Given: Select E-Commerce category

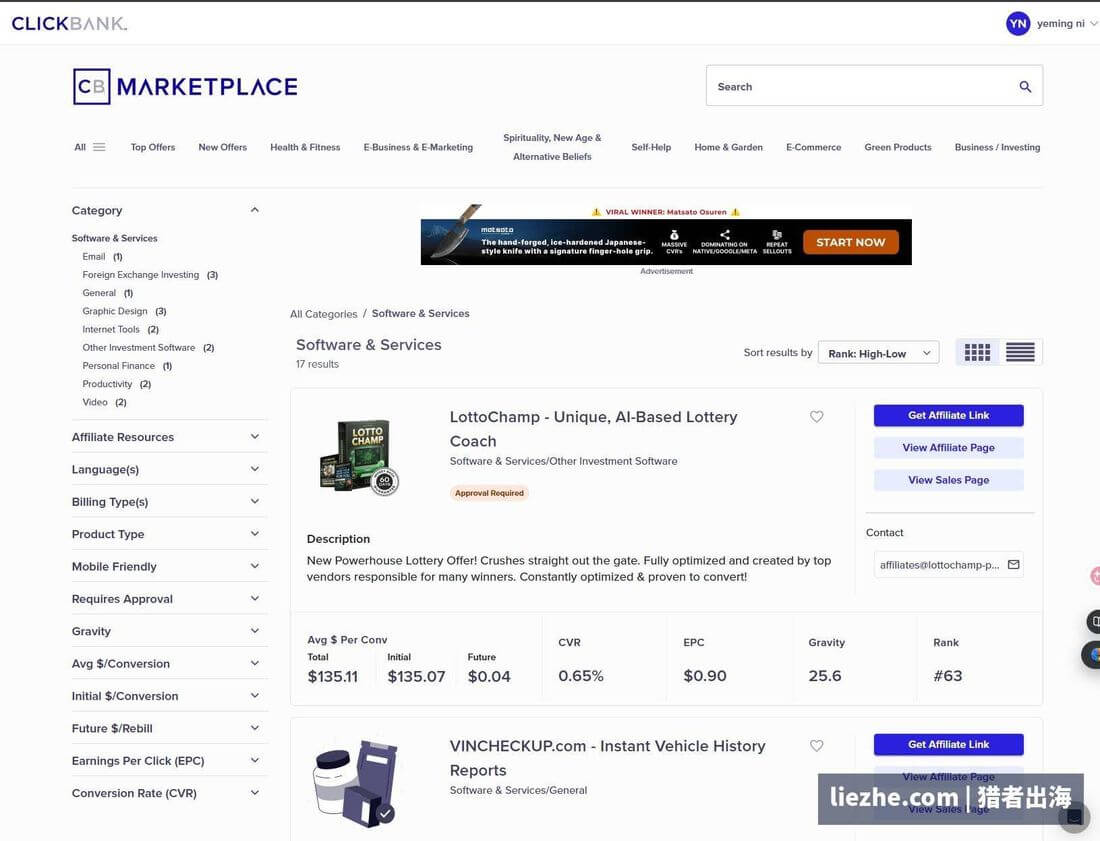Looking at the screenshot, I should (x=813, y=147).
